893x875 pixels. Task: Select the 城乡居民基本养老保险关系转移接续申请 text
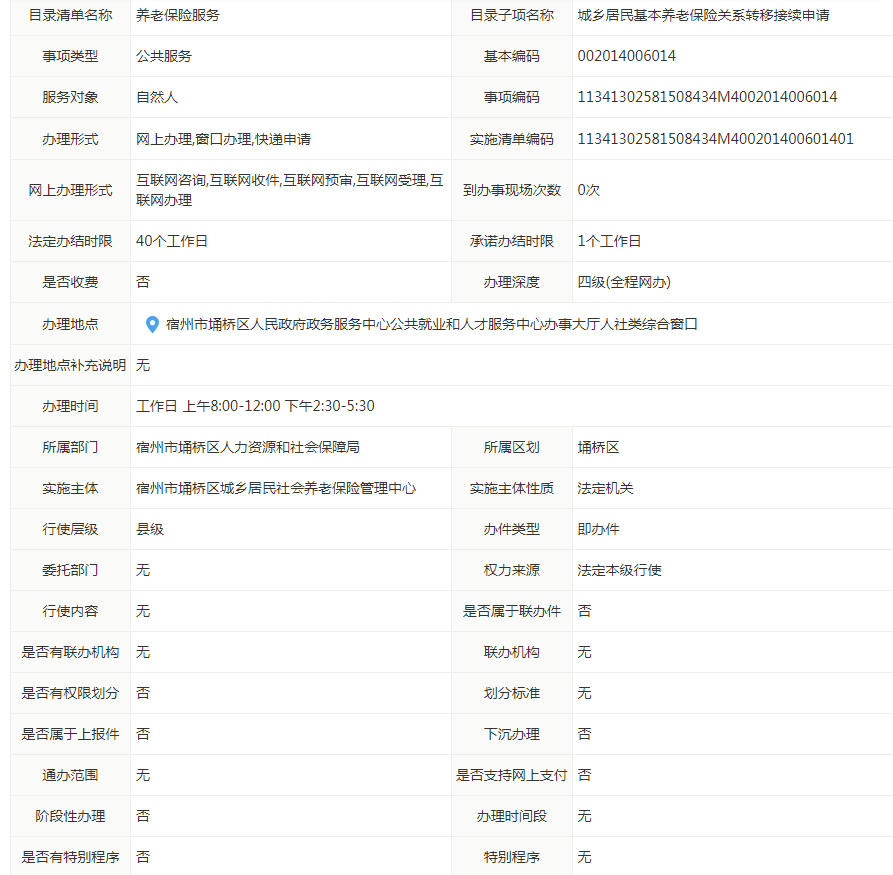(x=703, y=15)
